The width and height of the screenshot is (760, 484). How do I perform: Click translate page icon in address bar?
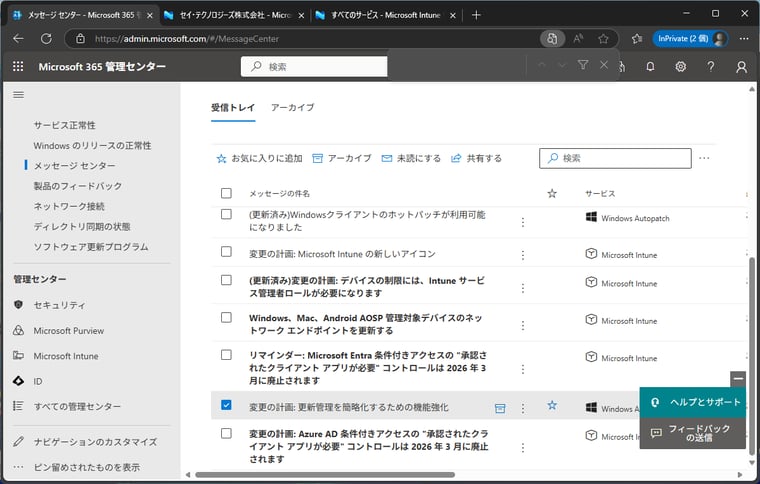[552, 39]
